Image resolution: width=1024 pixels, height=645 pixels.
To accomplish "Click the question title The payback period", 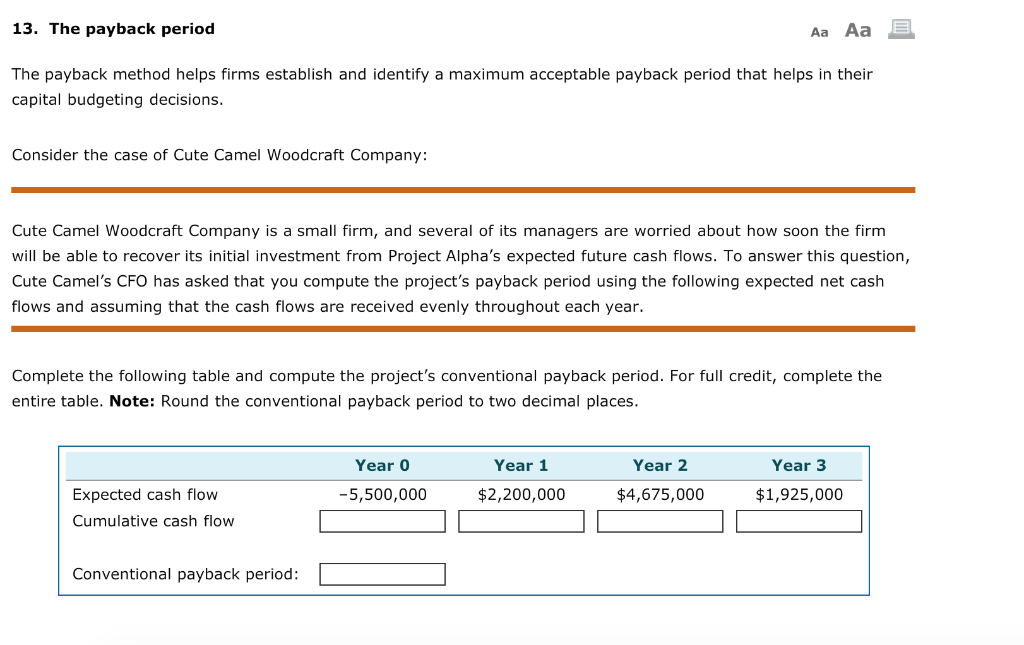I will tap(131, 28).
